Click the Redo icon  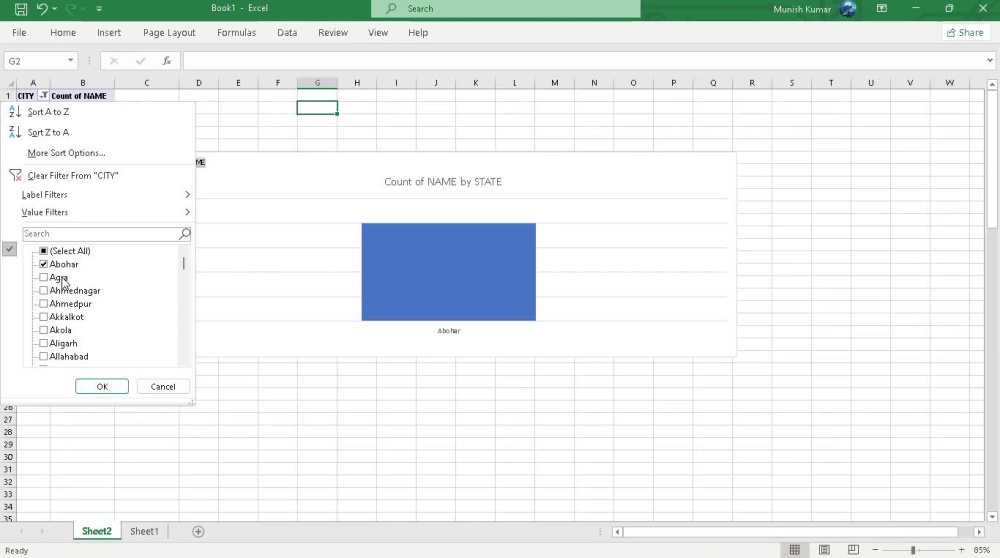pyautogui.click(x=71, y=9)
